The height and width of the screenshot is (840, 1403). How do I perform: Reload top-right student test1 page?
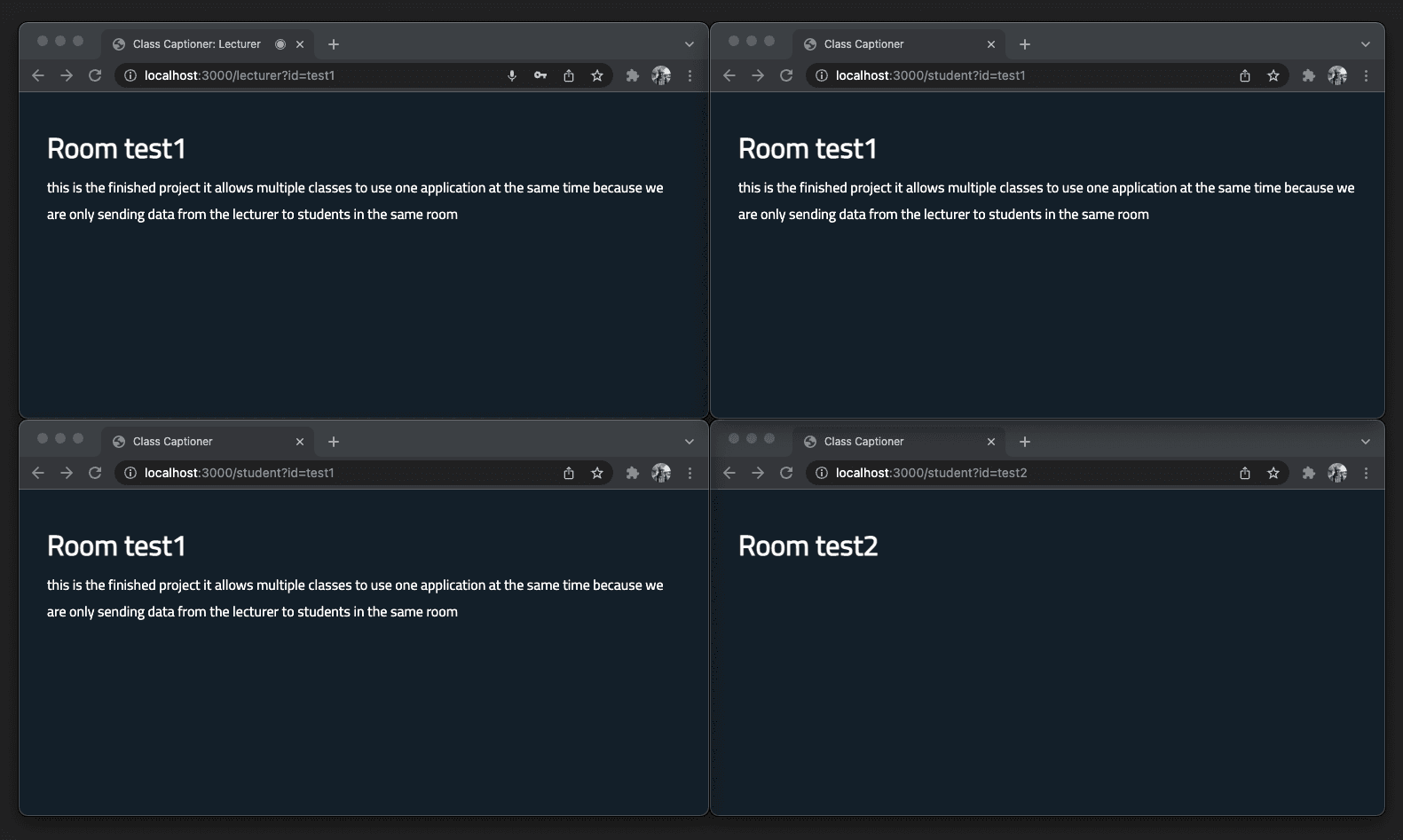786,75
